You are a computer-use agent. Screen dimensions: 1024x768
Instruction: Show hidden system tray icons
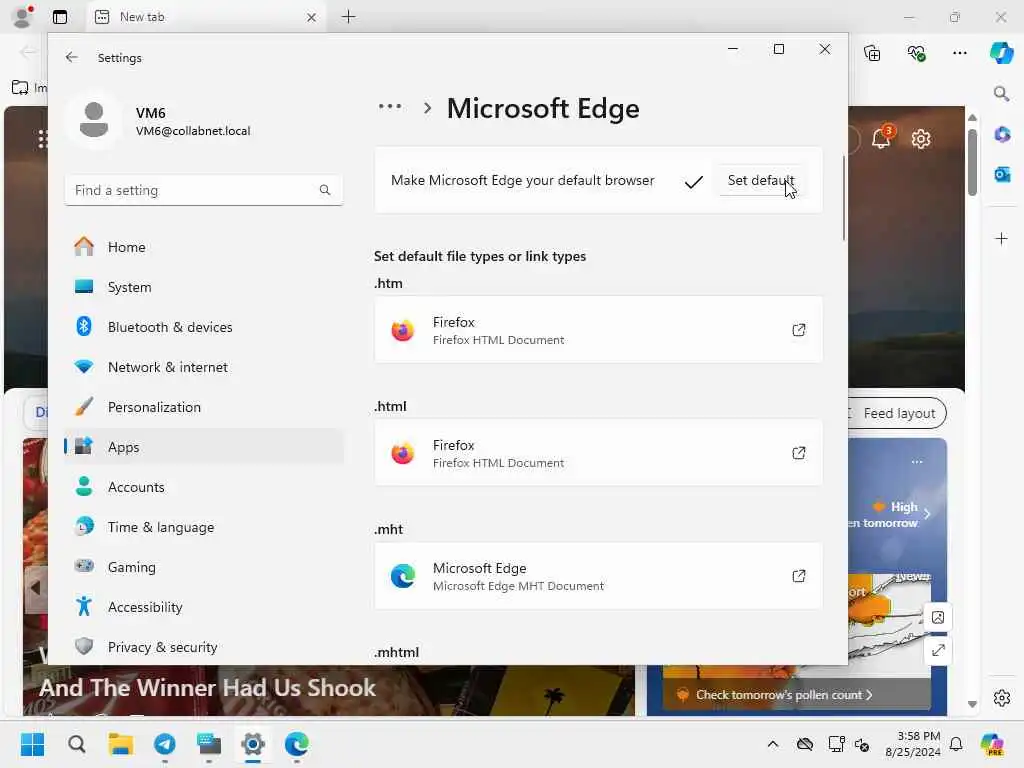[x=773, y=744]
